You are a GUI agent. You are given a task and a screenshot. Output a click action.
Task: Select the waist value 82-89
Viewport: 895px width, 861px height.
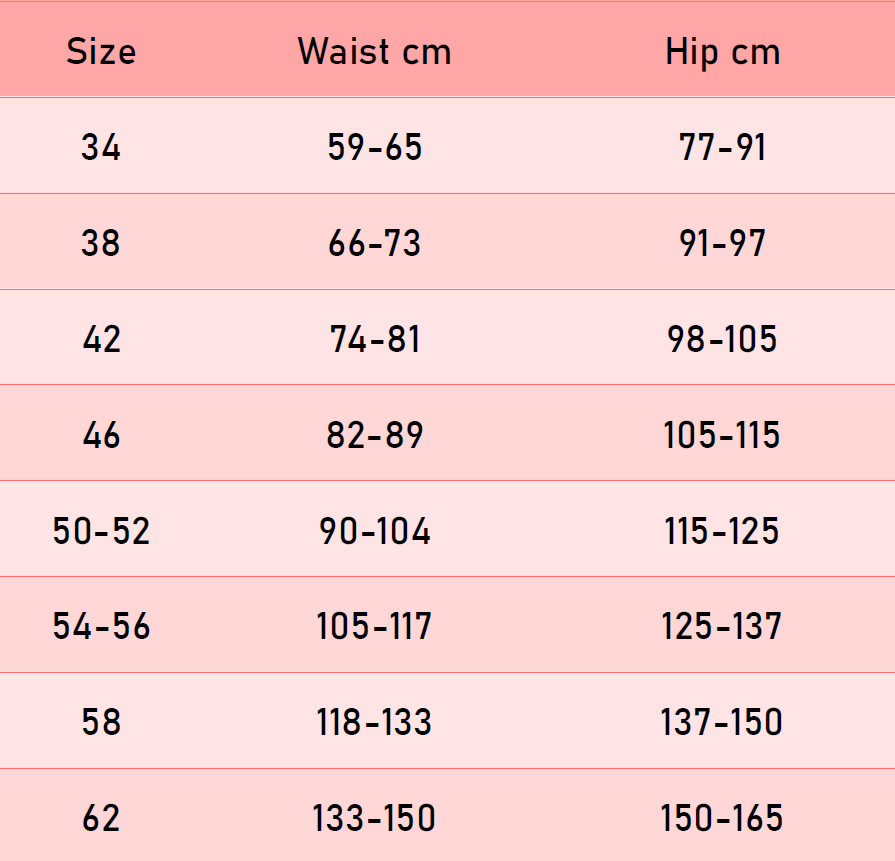pos(375,435)
